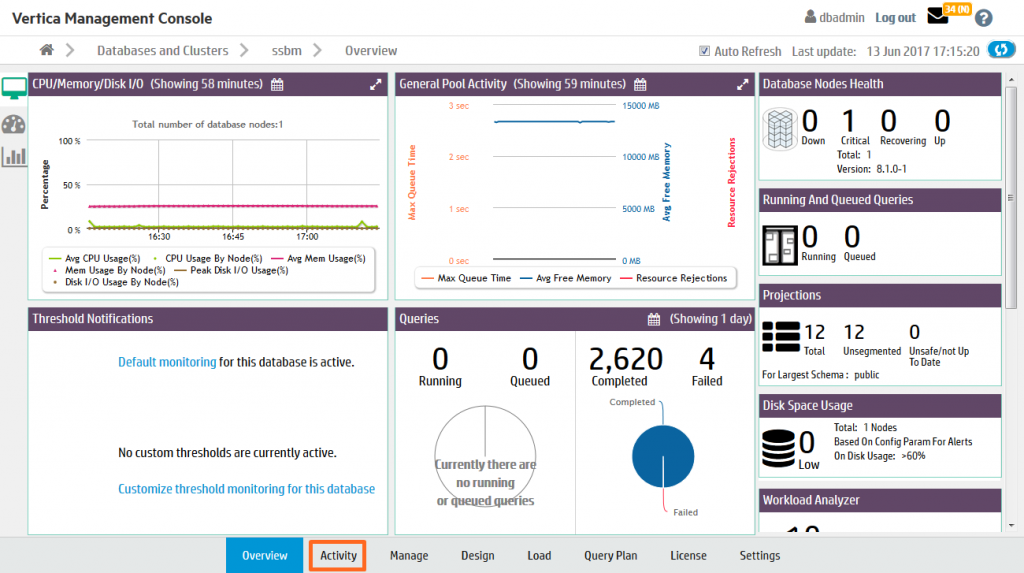Viewport: 1024px width, 573px height.
Task: Toggle Avg CPU Usage(%) legend entry
Action: coord(95,259)
